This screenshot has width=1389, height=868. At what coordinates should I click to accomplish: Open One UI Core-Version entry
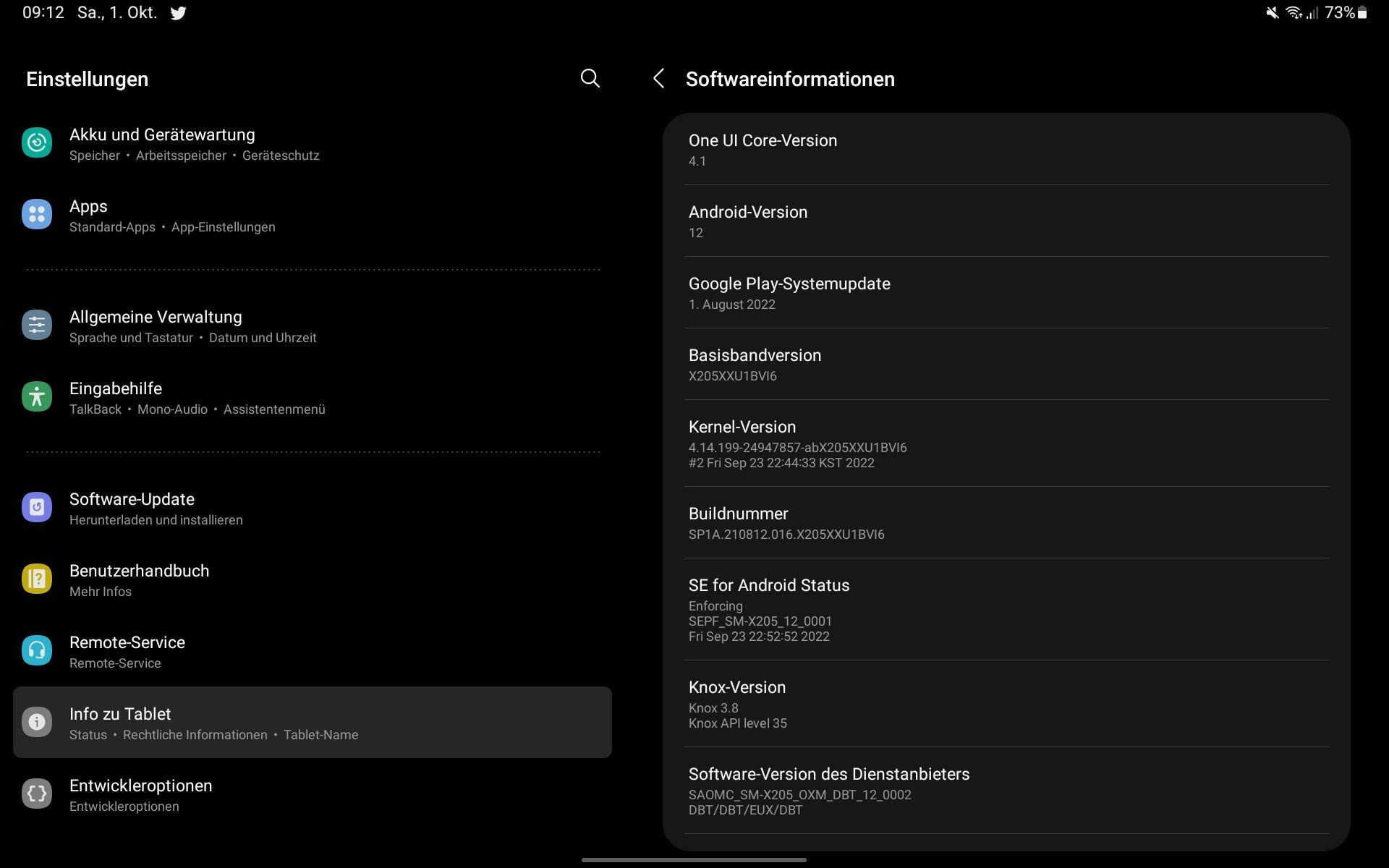1006,150
